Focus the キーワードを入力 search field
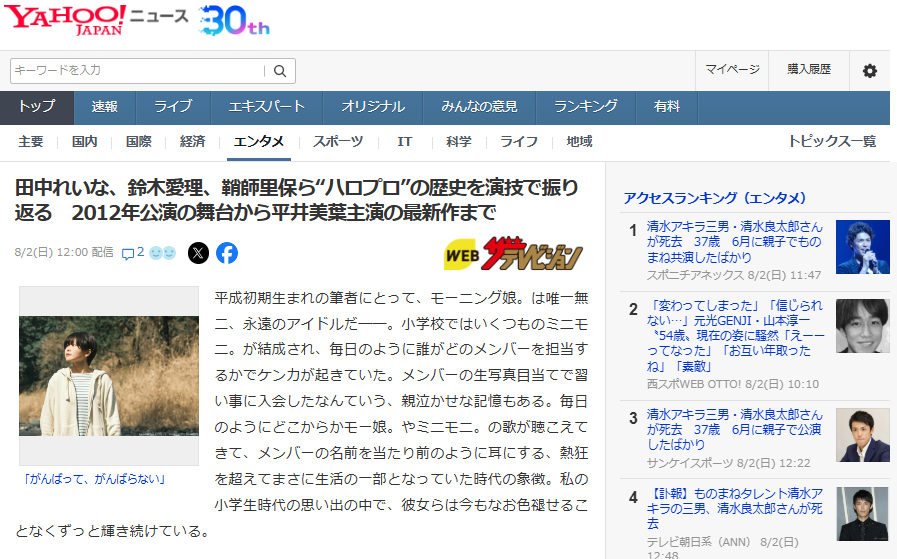Viewport: 897px width, 559px height. [137, 71]
